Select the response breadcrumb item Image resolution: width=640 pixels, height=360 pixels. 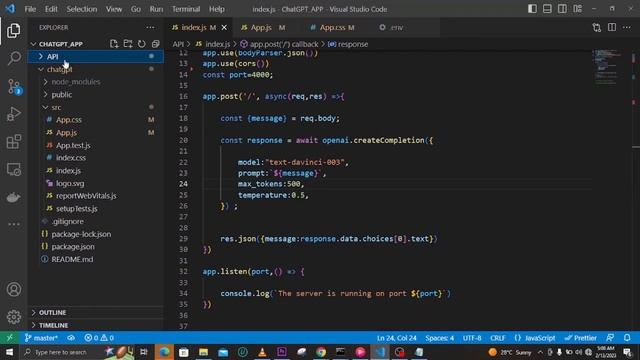348,44
